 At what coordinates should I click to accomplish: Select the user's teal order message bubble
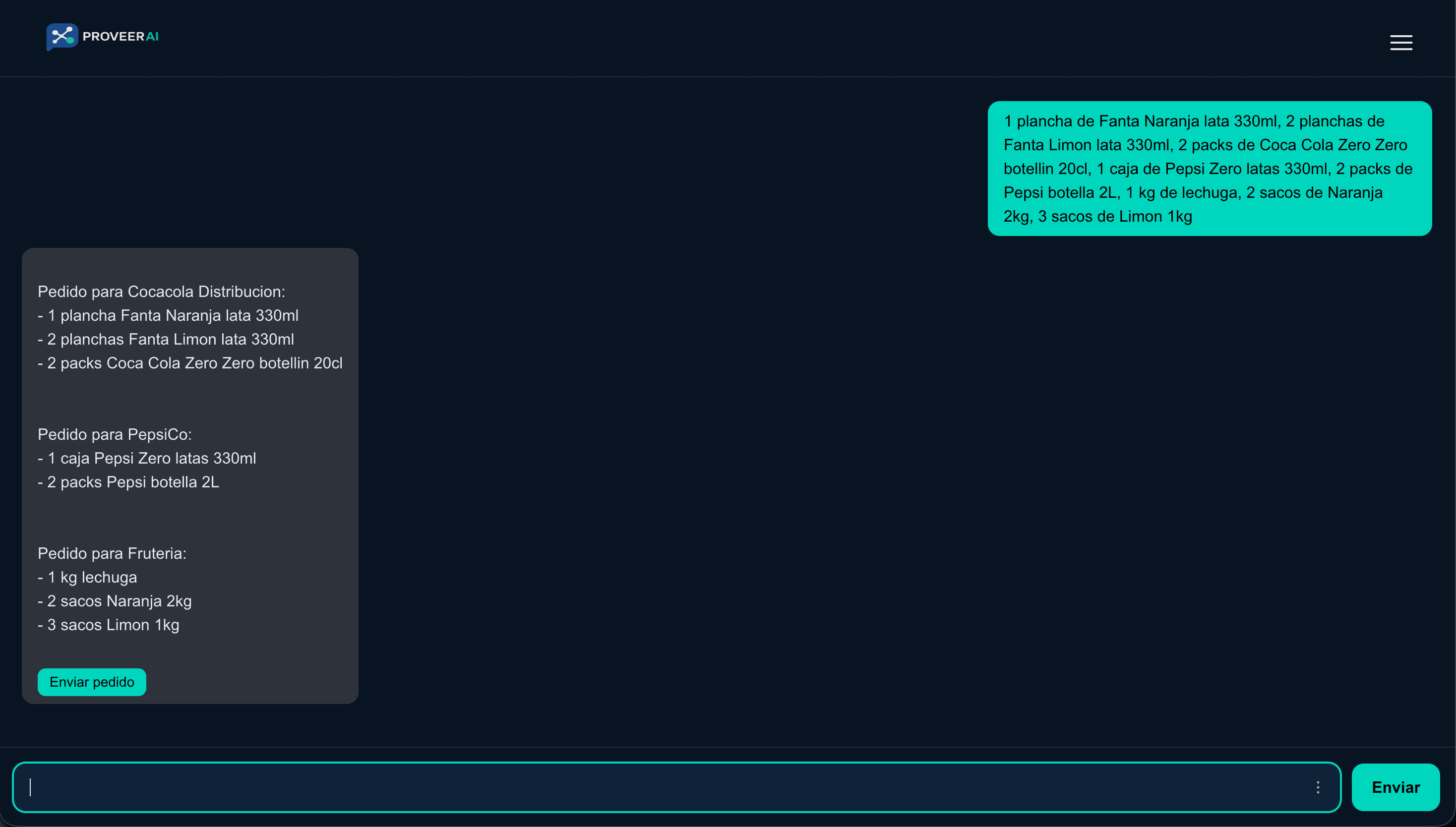(x=1210, y=169)
